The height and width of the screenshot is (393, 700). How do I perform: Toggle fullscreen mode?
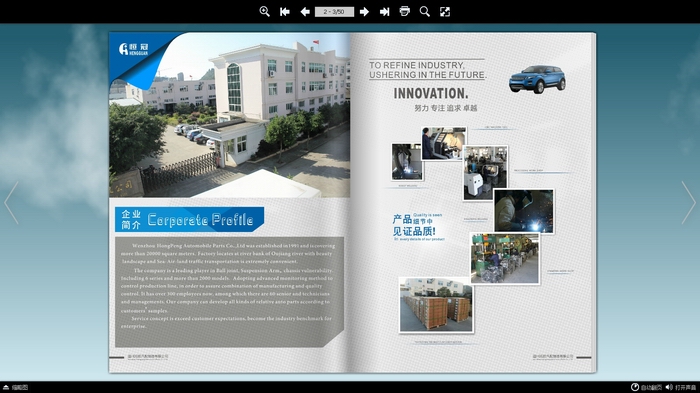[445, 12]
